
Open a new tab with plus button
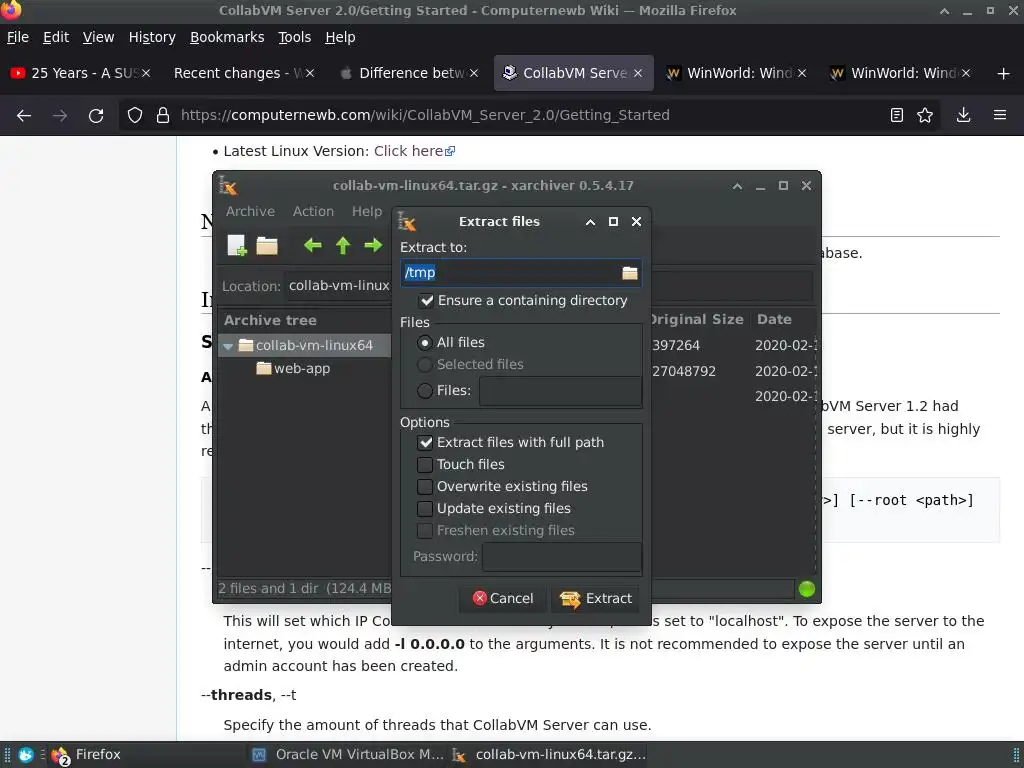[1004, 73]
